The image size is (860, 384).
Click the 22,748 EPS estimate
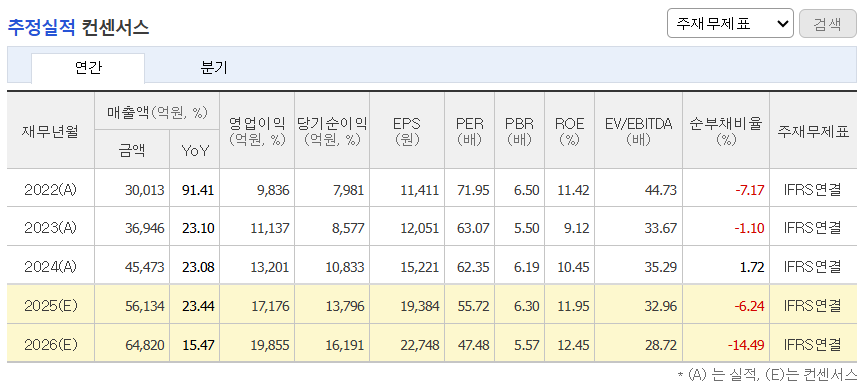point(419,345)
